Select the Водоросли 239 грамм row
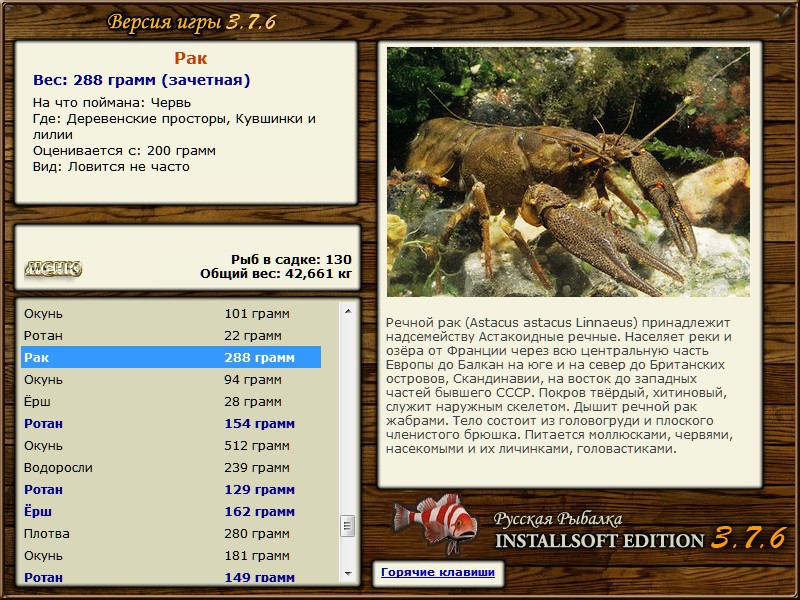The image size is (800, 600). 171,467
